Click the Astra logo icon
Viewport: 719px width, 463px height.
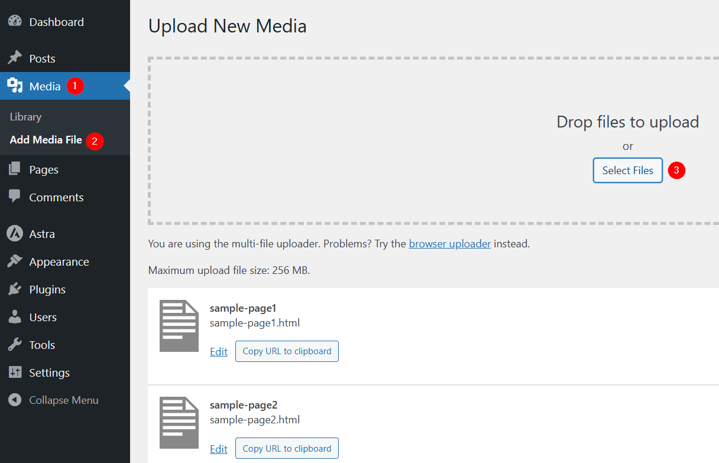tap(15, 233)
